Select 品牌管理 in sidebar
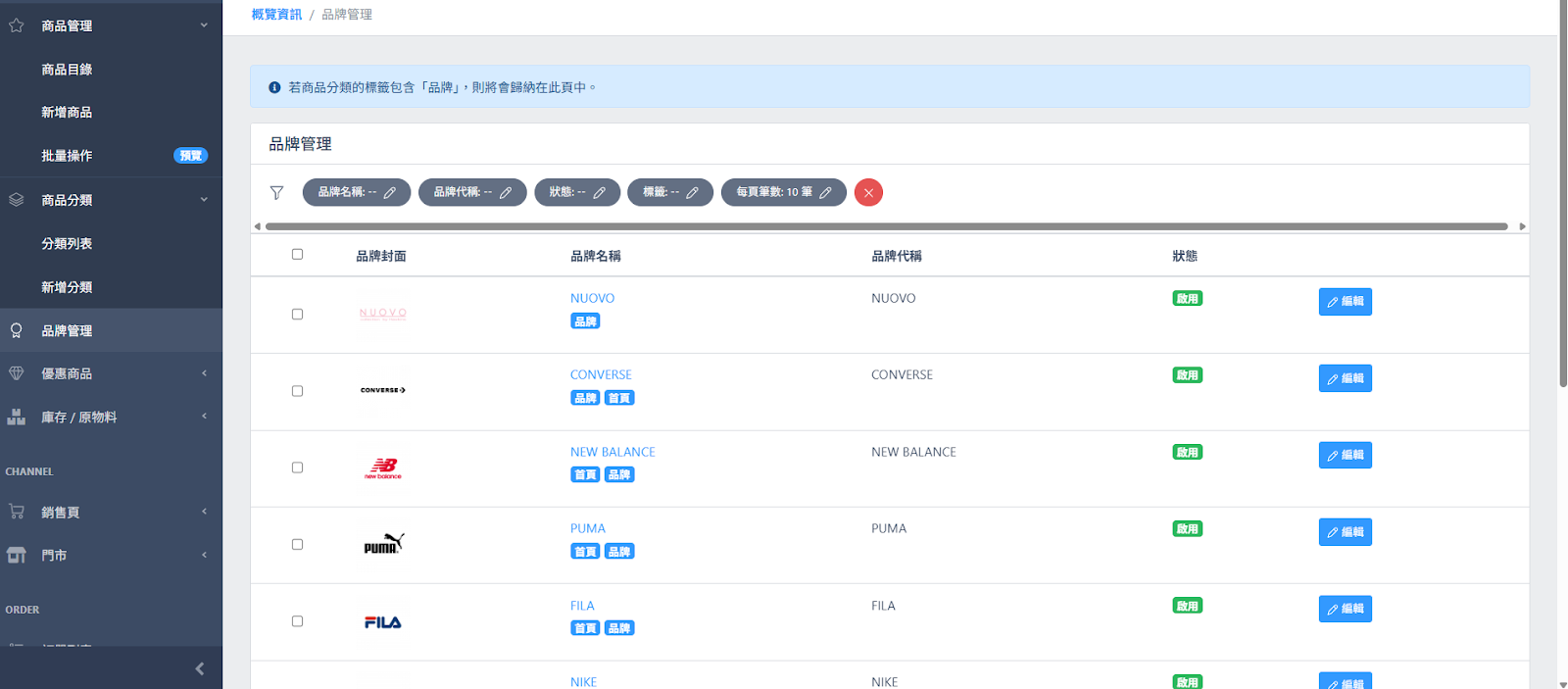This screenshot has width=1568, height=689. pos(111,330)
